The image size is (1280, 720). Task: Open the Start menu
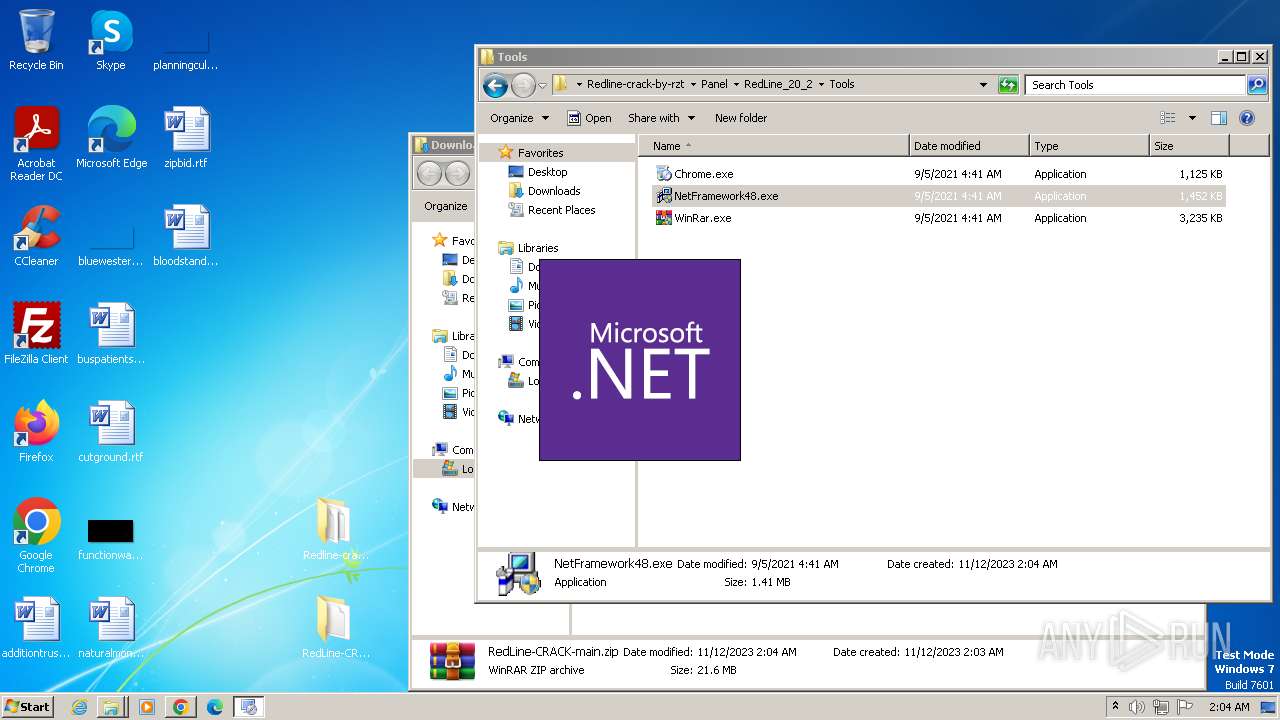coord(28,706)
